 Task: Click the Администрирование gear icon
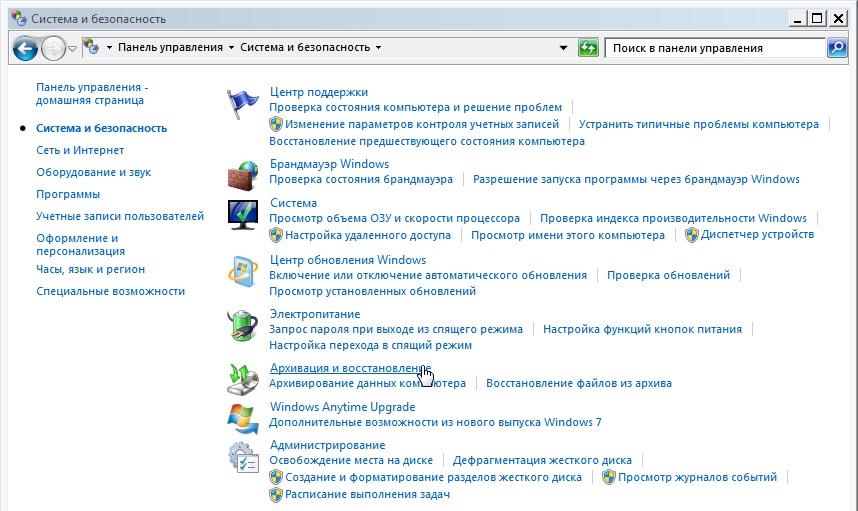pos(243,456)
